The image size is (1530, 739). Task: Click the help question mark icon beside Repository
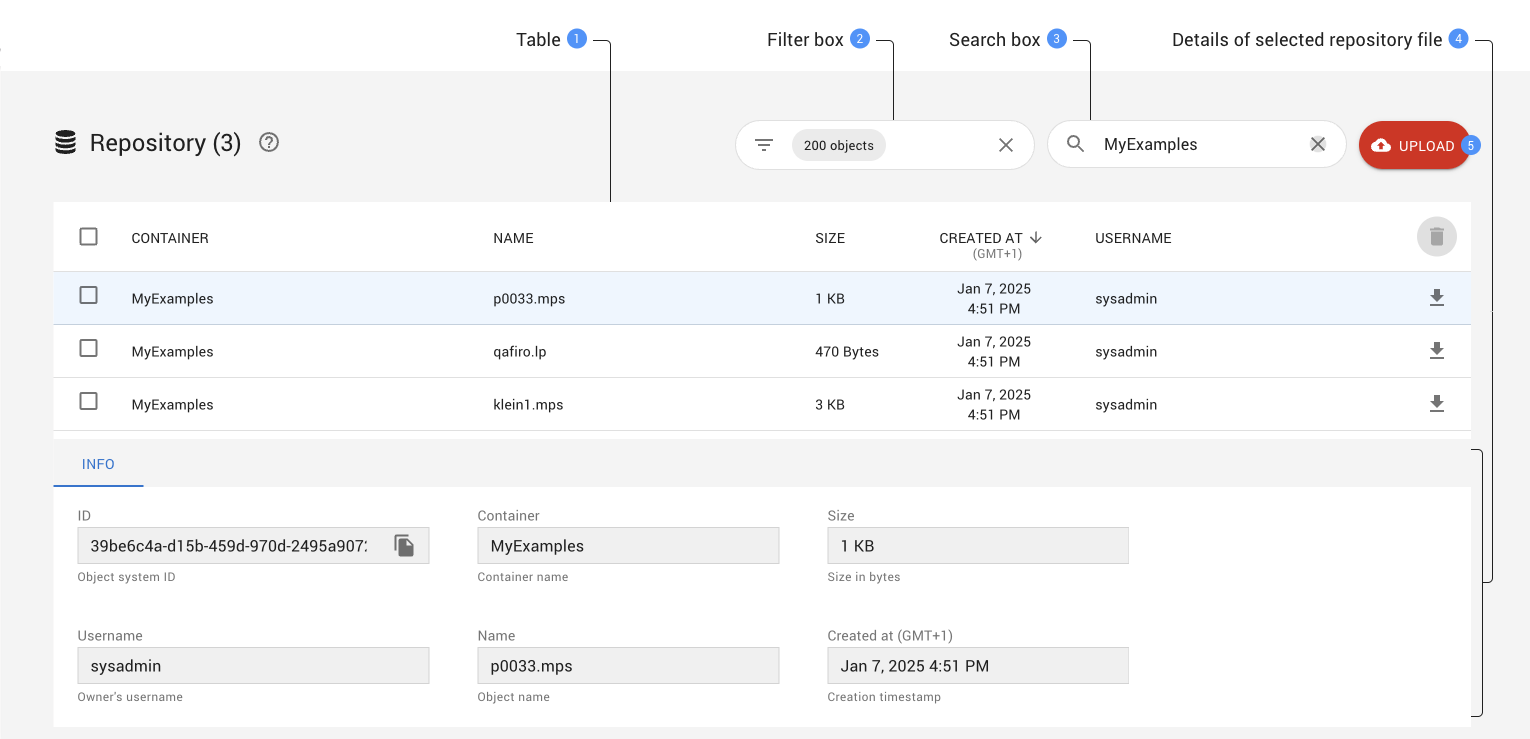pos(268,143)
